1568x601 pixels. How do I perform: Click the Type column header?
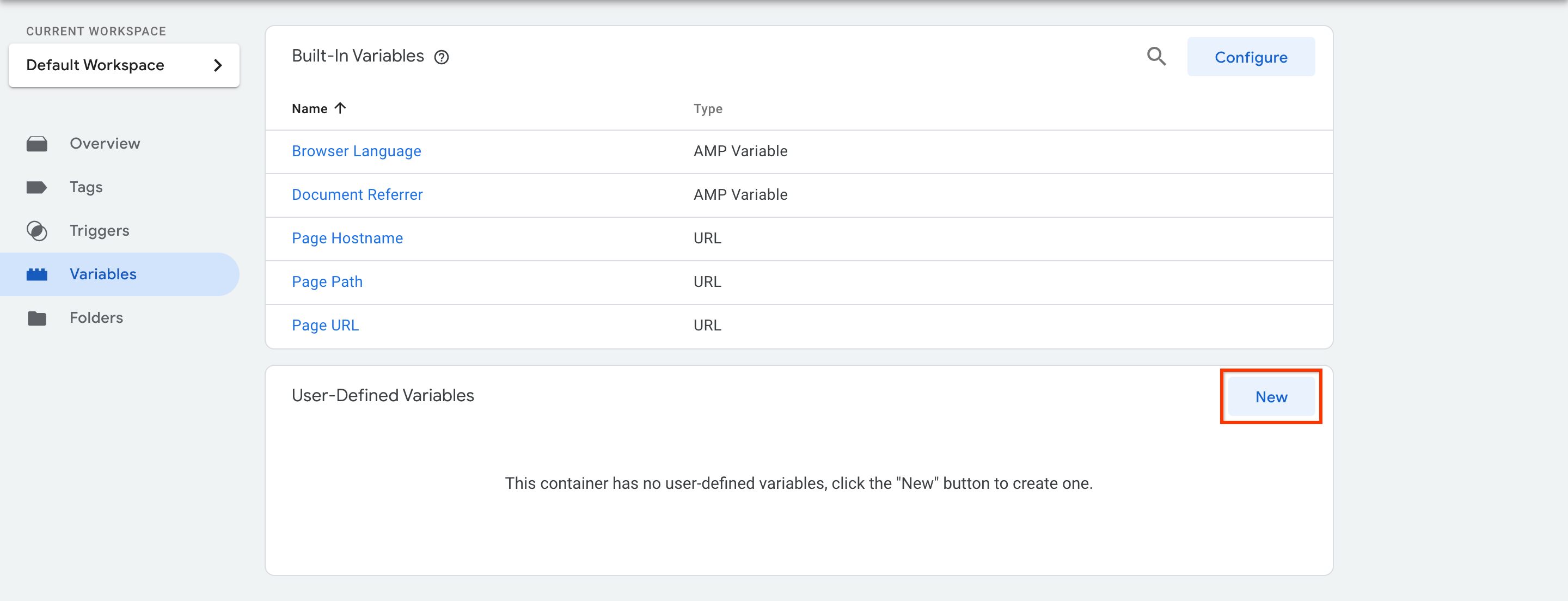coord(708,108)
